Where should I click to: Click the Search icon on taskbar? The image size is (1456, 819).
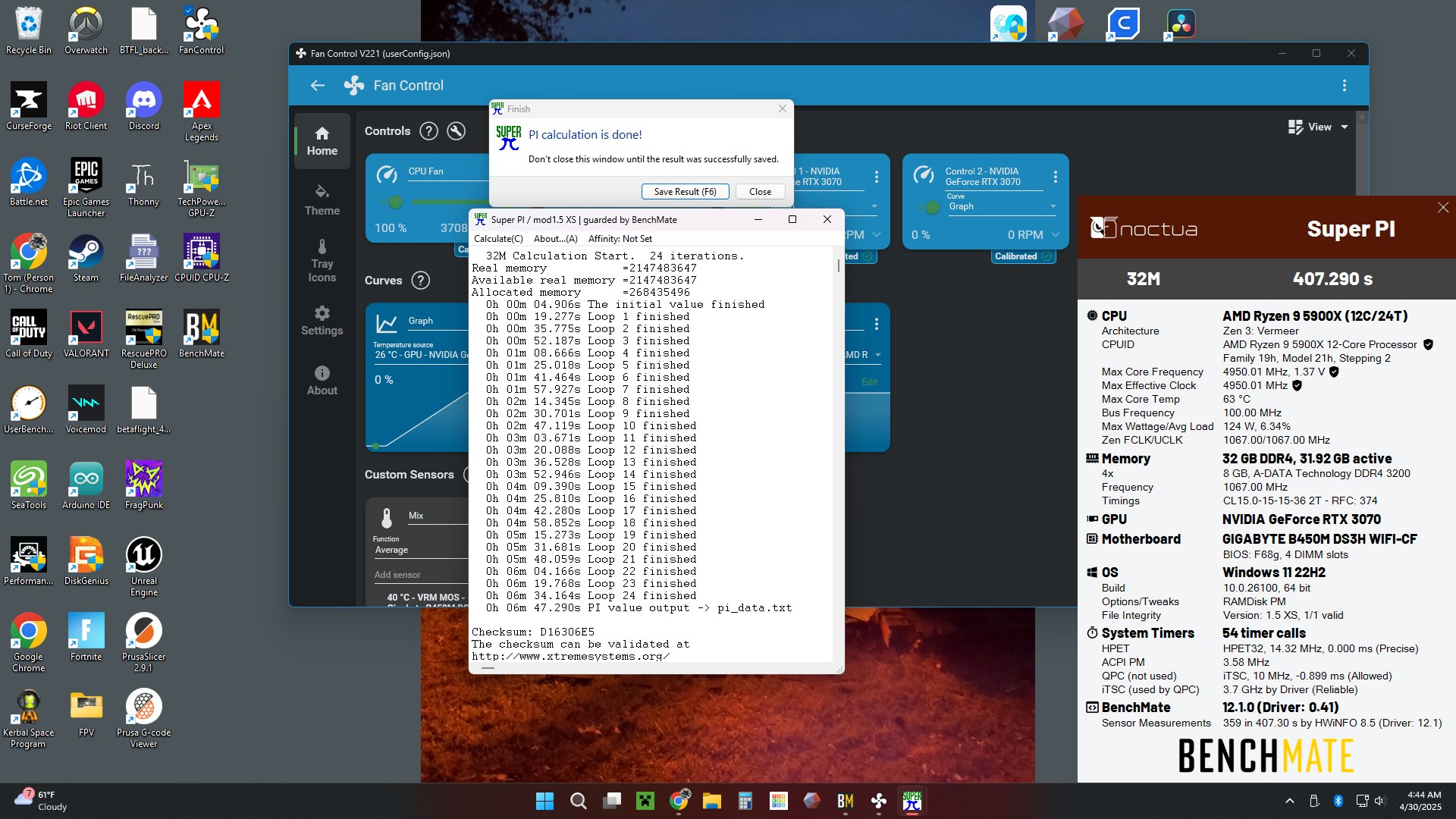(578, 801)
